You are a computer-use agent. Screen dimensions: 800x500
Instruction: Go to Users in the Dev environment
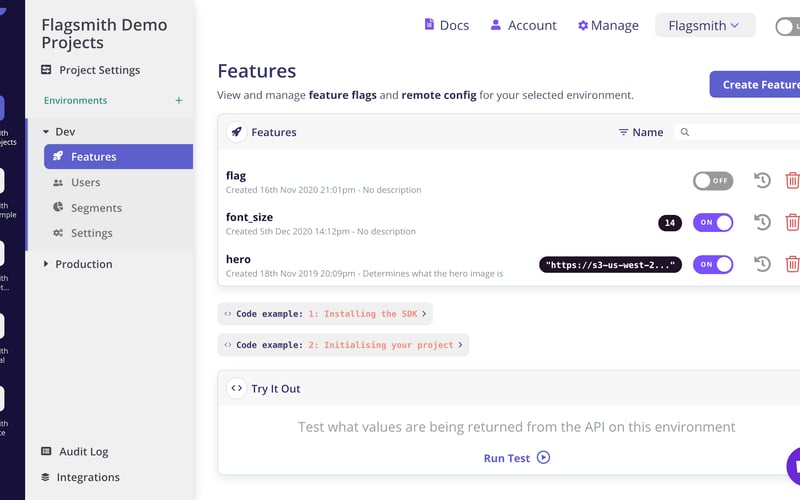pos(85,183)
